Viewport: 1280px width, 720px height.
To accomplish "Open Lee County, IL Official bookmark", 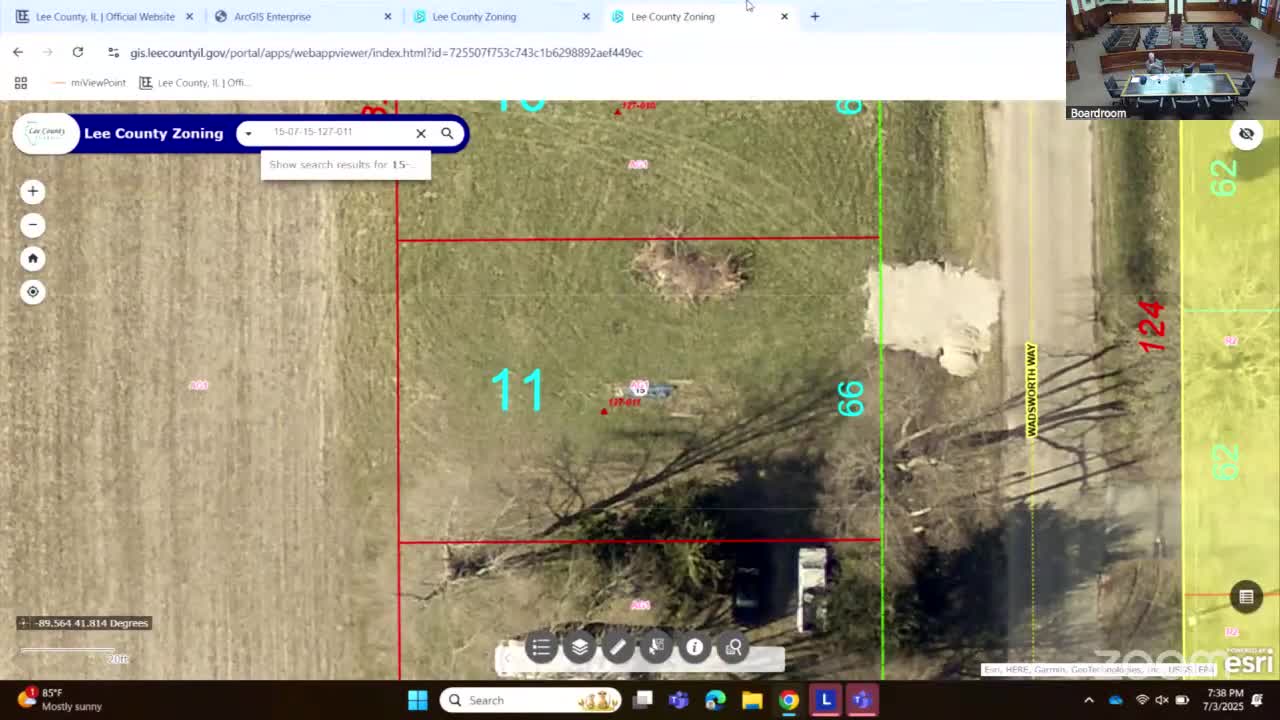I will [x=195, y=83].
